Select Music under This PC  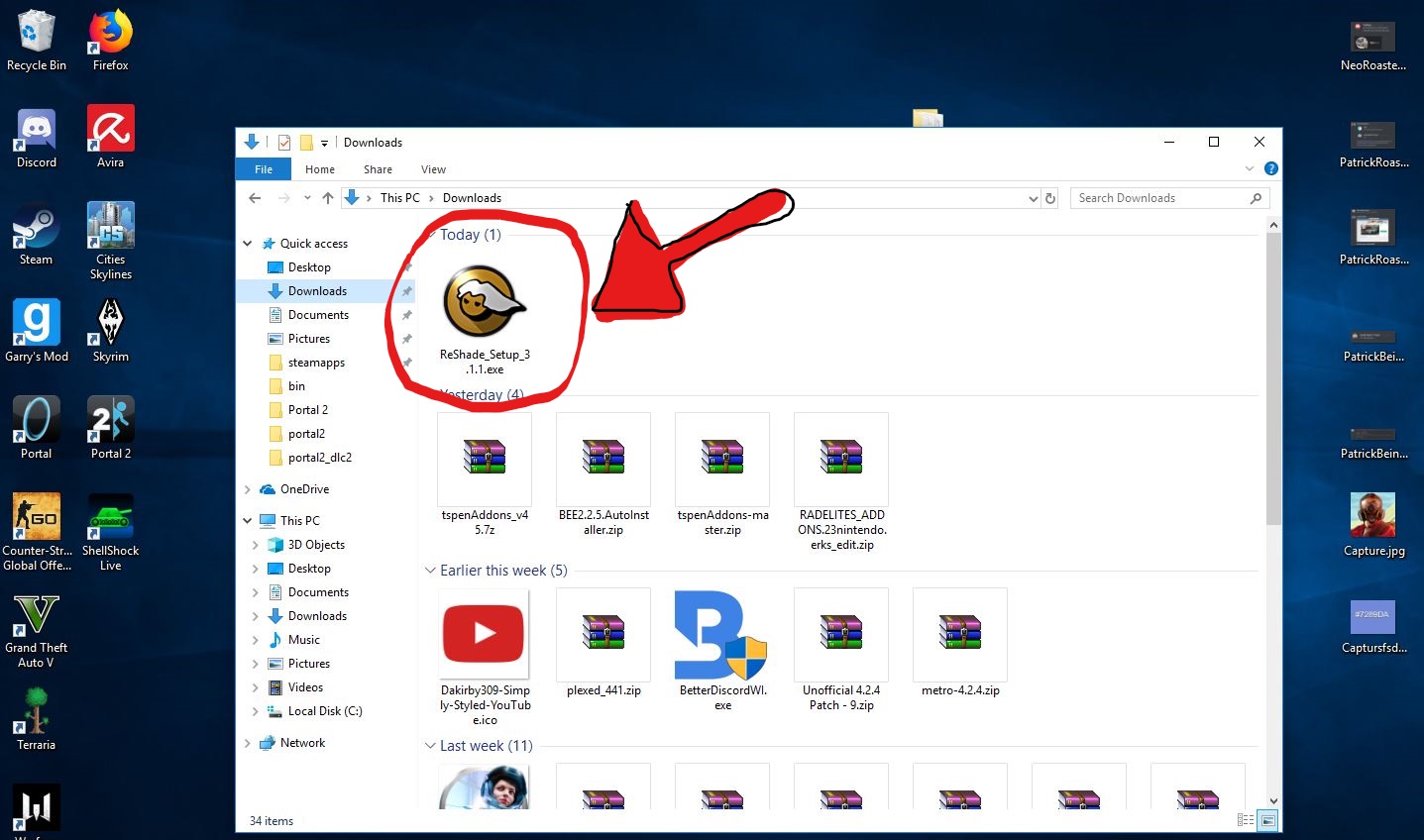click(x=303, y=640)
